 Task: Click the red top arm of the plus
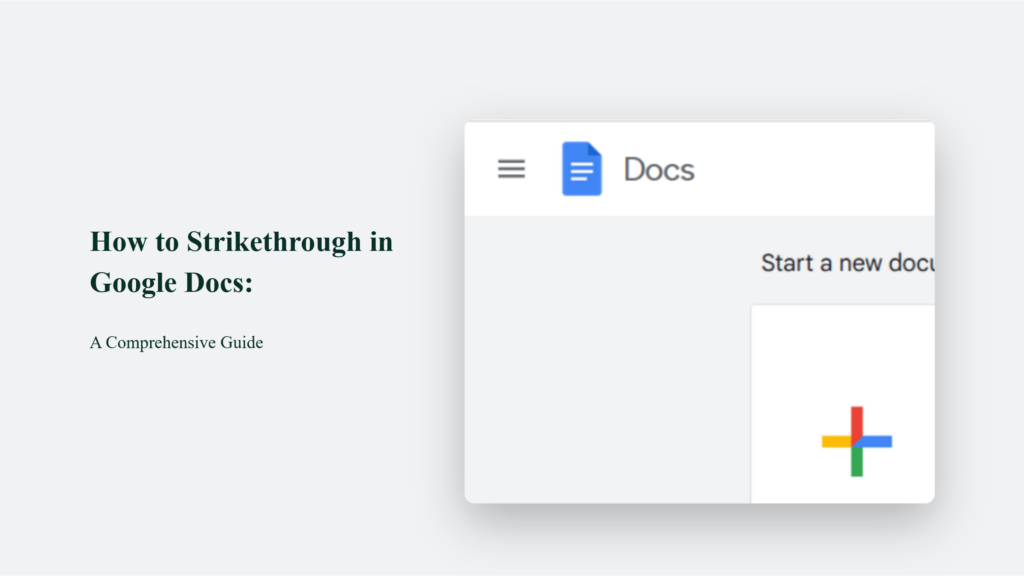(856, 420)
